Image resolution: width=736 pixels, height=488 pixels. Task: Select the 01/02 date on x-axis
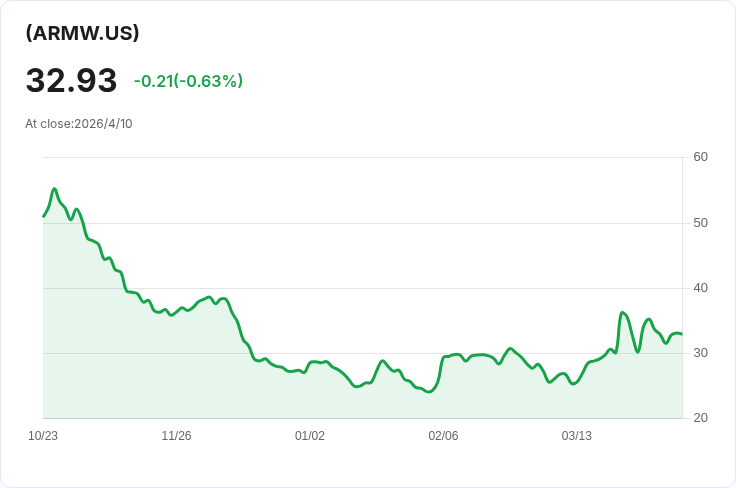pos(310,436)
